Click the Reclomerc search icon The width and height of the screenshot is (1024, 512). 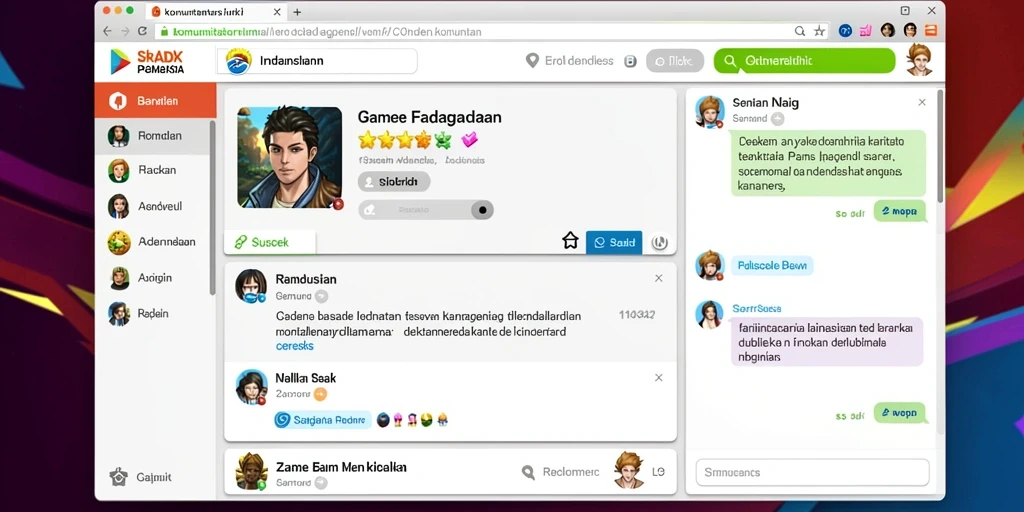pyautogui.click(x=529, y=472)
